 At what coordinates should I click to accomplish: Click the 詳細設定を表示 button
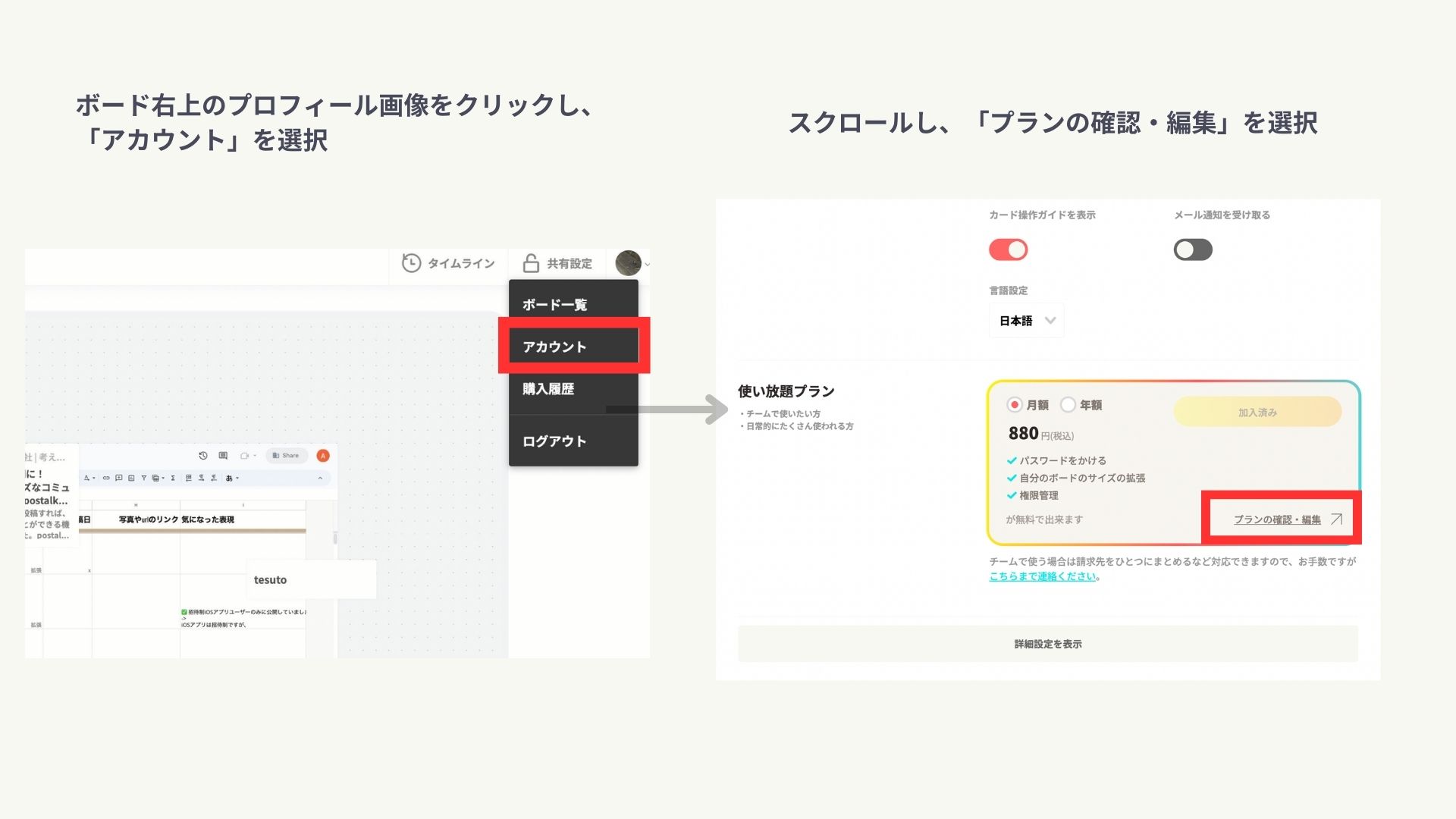(x=1047, y=644)
